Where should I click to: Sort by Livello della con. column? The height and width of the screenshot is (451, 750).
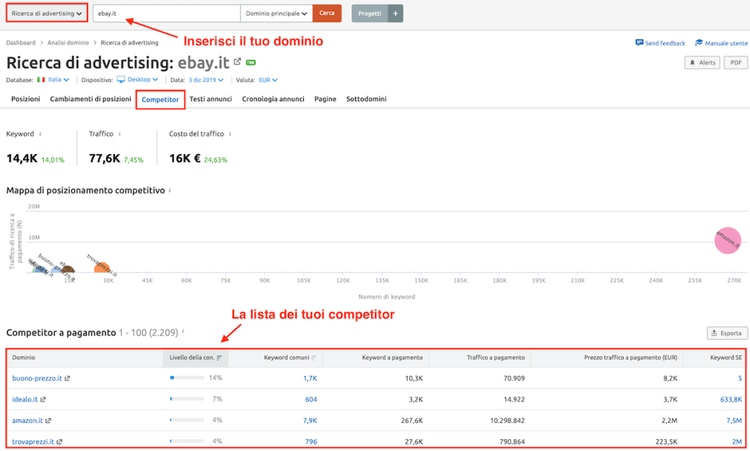pos(196,358)
